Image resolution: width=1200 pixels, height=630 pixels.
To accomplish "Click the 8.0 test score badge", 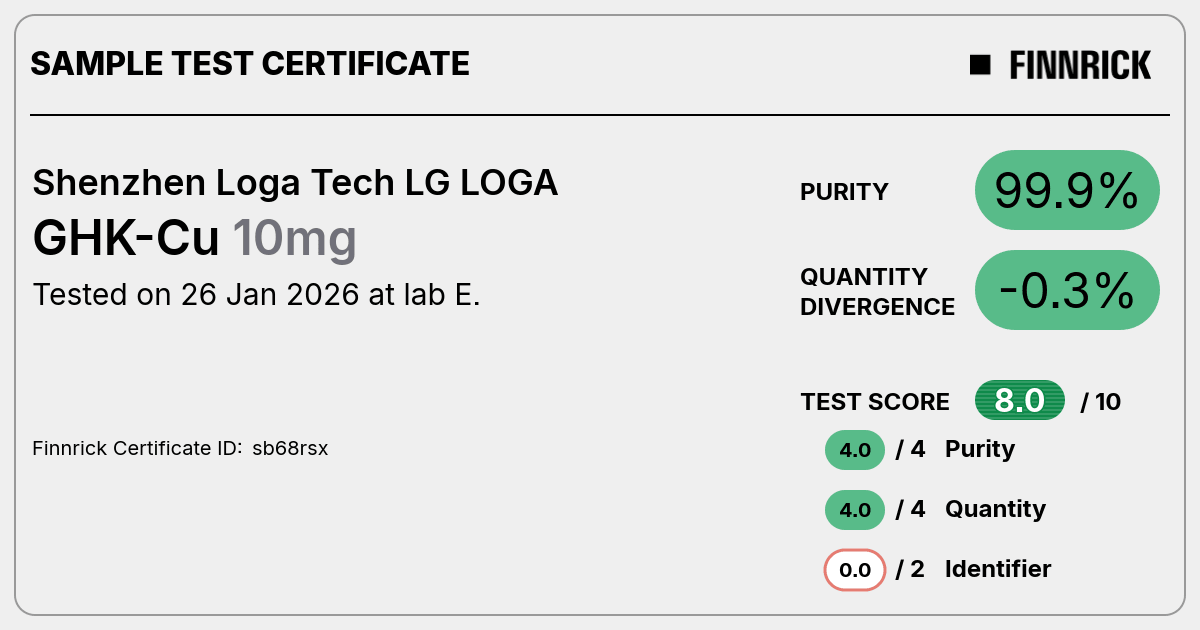I will [1020, 401].
